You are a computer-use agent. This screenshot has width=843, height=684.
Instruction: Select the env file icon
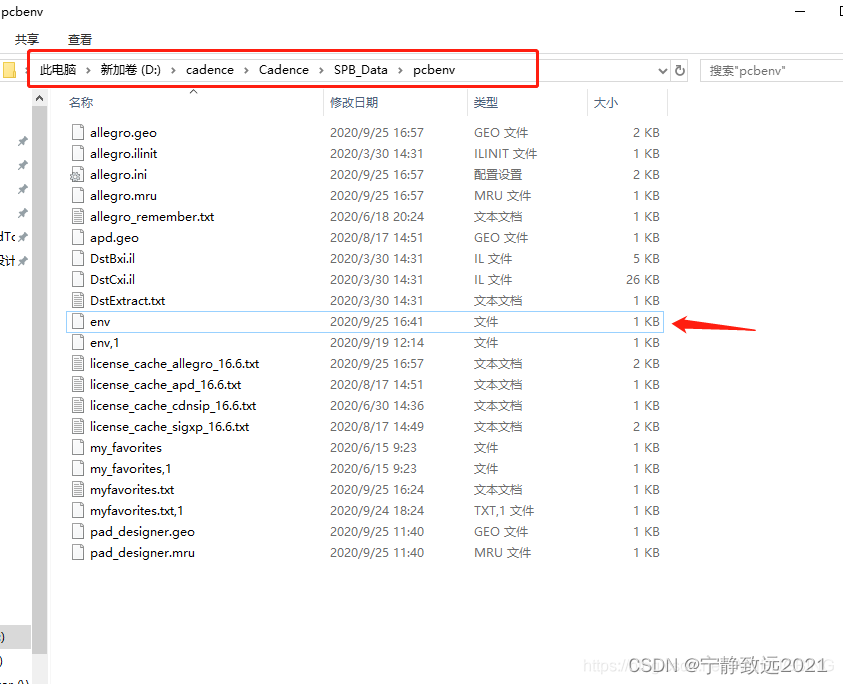(79, 322)
